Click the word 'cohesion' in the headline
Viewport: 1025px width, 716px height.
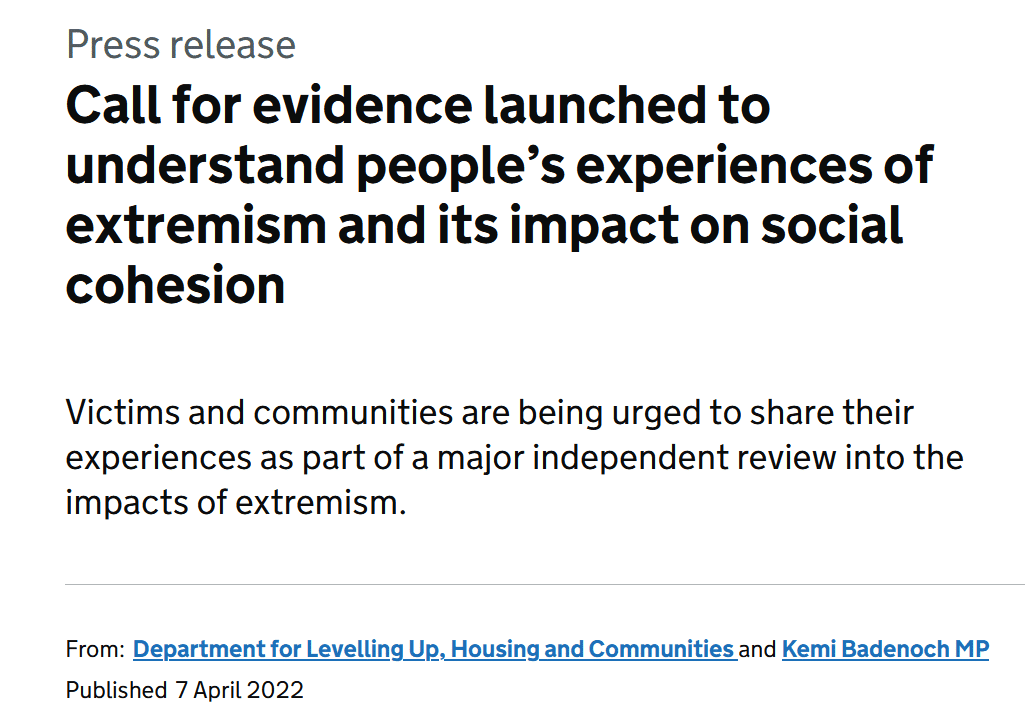pos(176,285)
